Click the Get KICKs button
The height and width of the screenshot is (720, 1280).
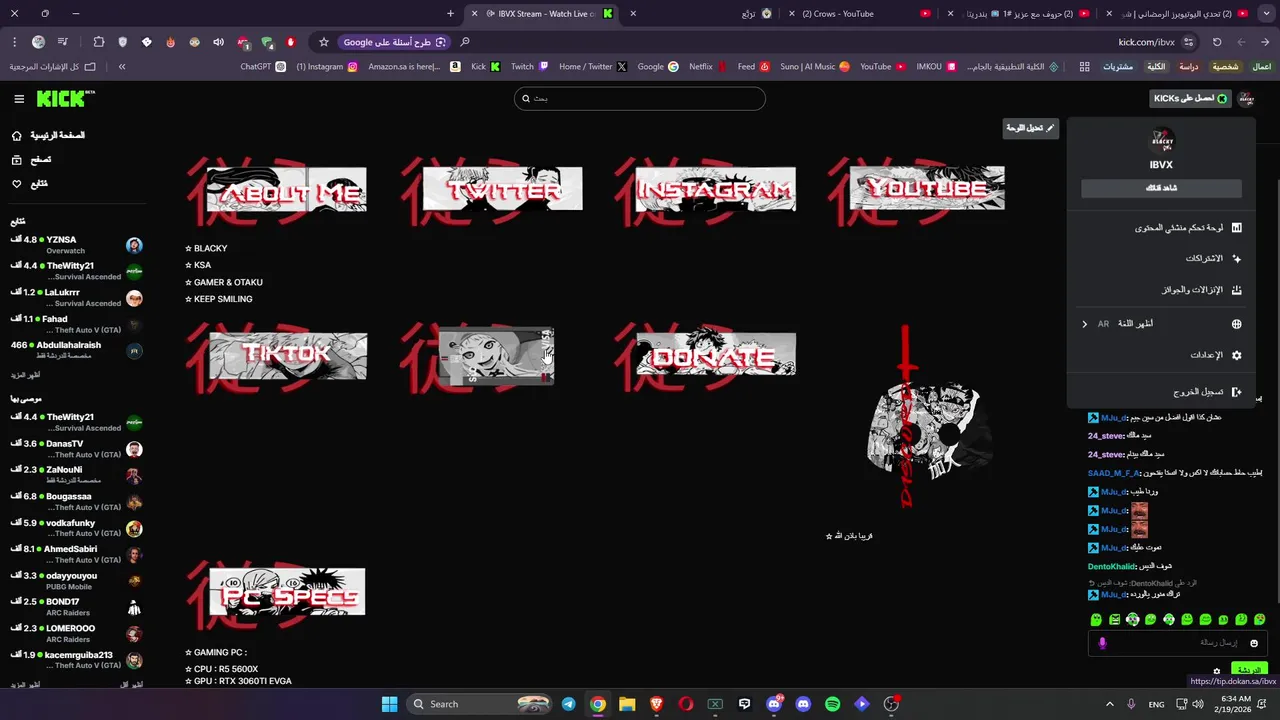tap(1190, 99)
